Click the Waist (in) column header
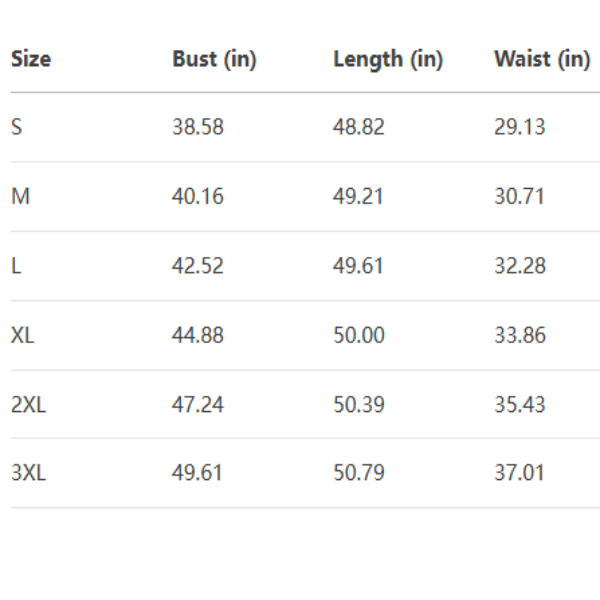This screenshot has width=600, height=600. pos(542,59)
